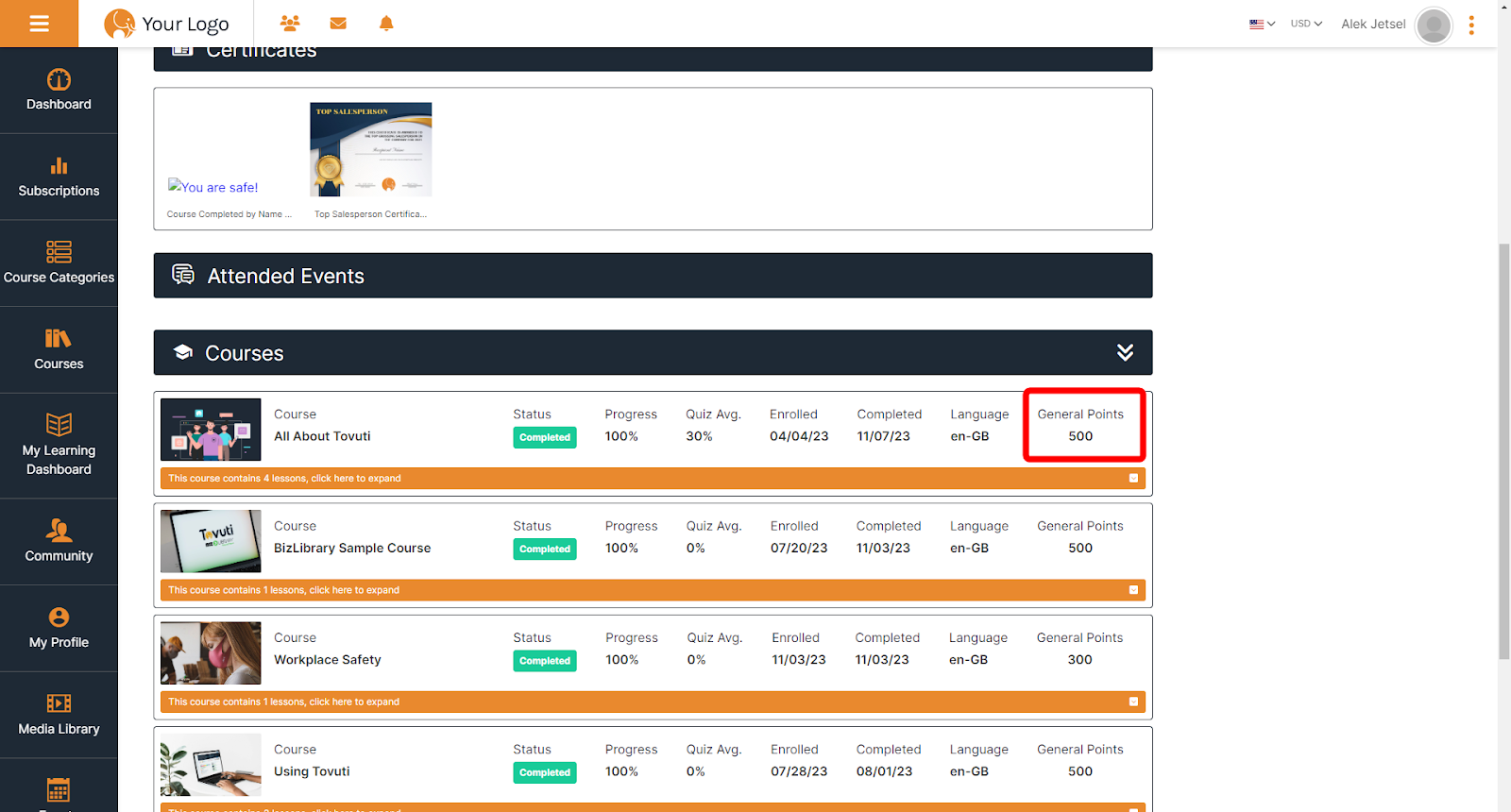Click the page vertical scrollbar
The image size is (1511, 812).
1503,451
